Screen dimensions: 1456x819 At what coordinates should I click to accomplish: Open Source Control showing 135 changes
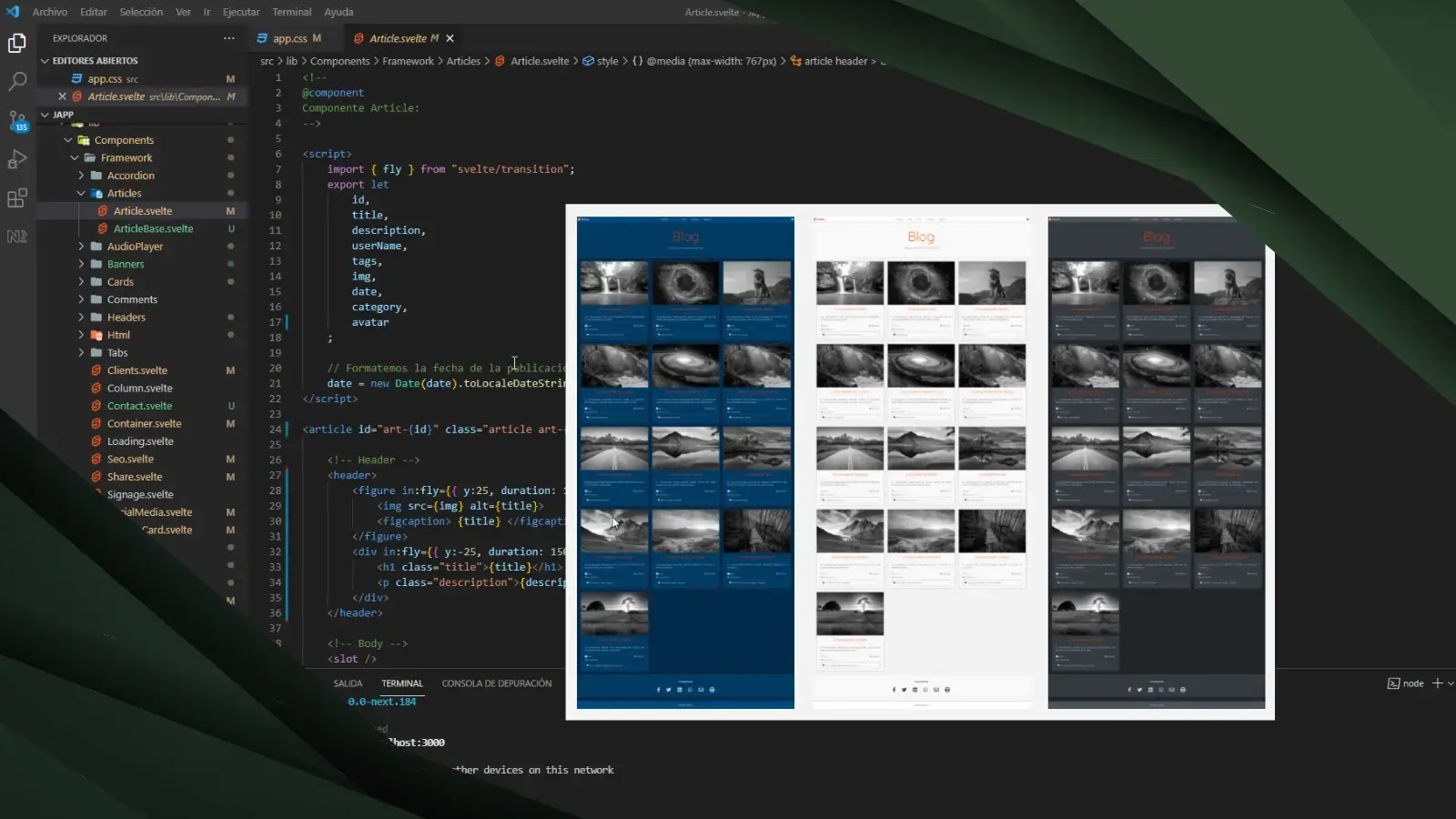pyautogui.click(x=17, y=121)
